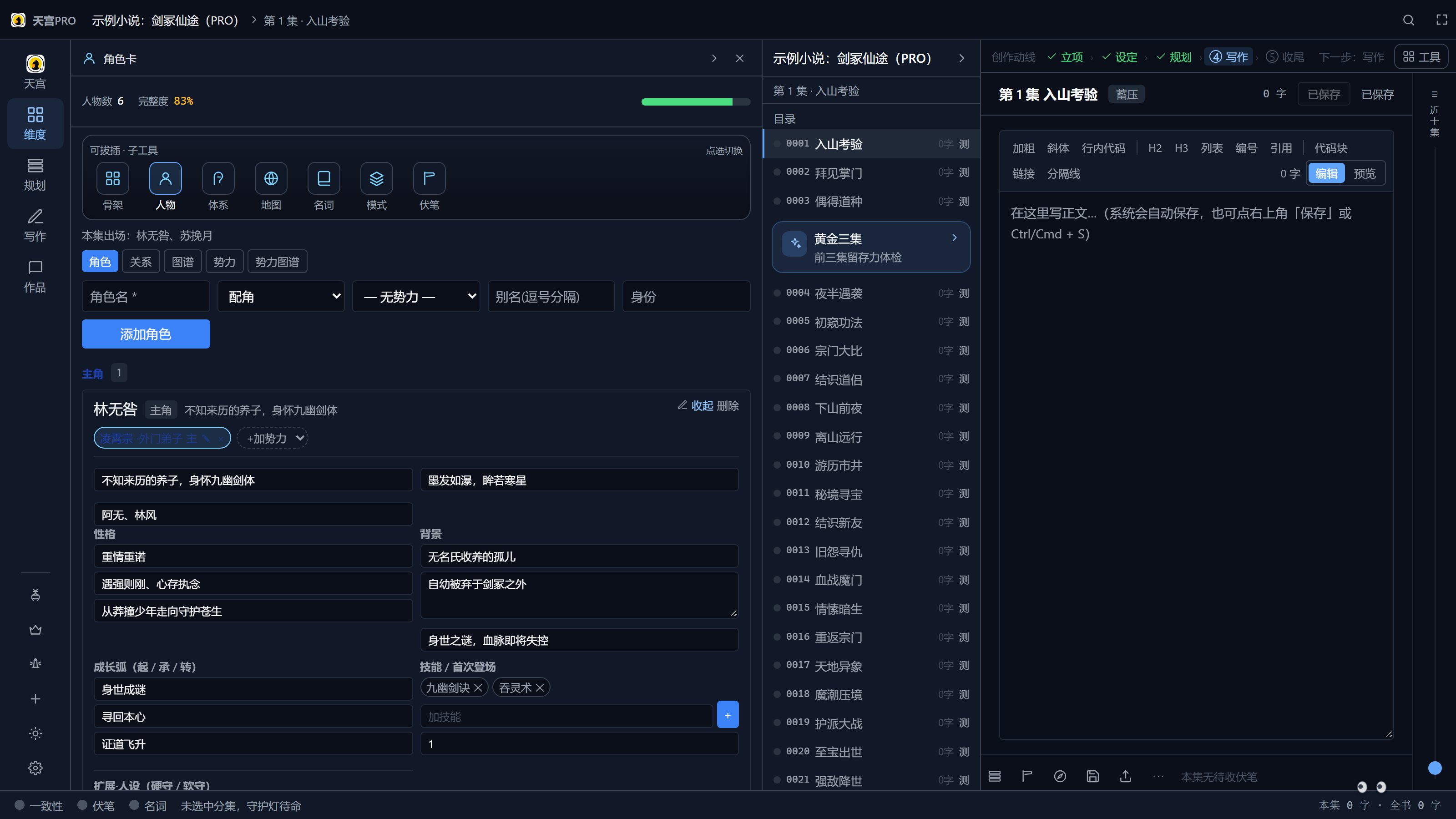The image size is (1456, 819).
Task: Click the 角色名 input field
Action: click(x=146, y=296)
